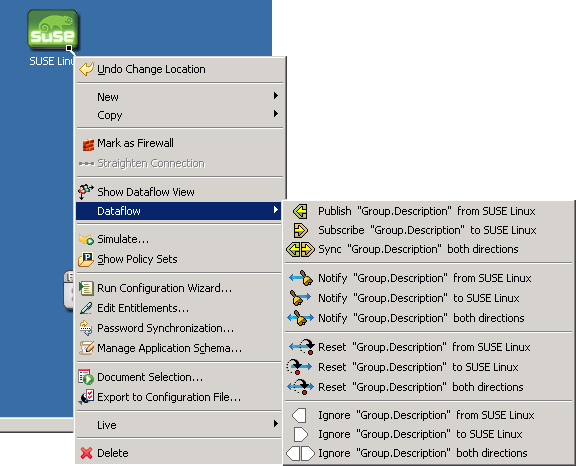Select Ignore "Group.Description" both directions

[429, 454]
